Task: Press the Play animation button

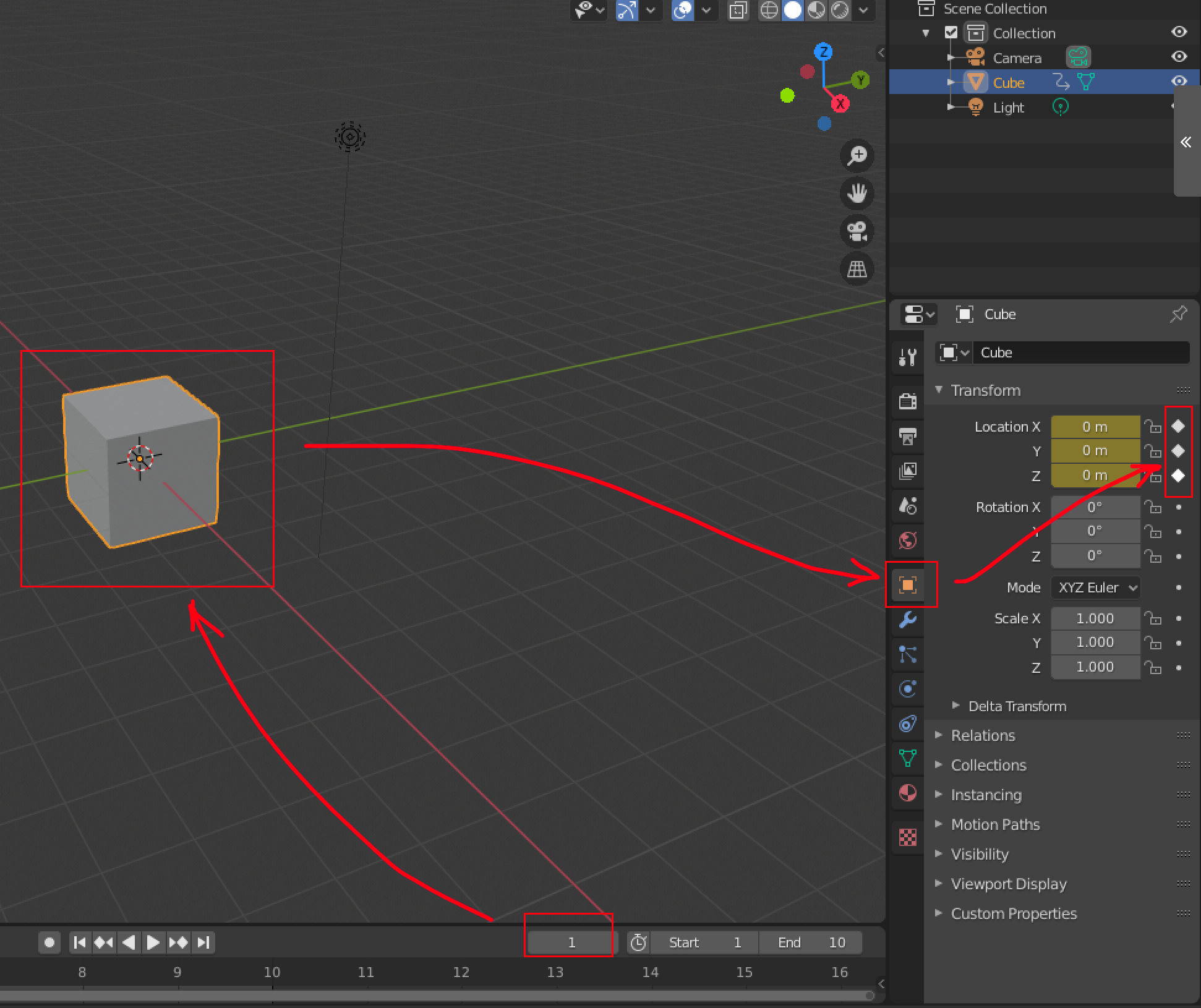Action: 152,941
